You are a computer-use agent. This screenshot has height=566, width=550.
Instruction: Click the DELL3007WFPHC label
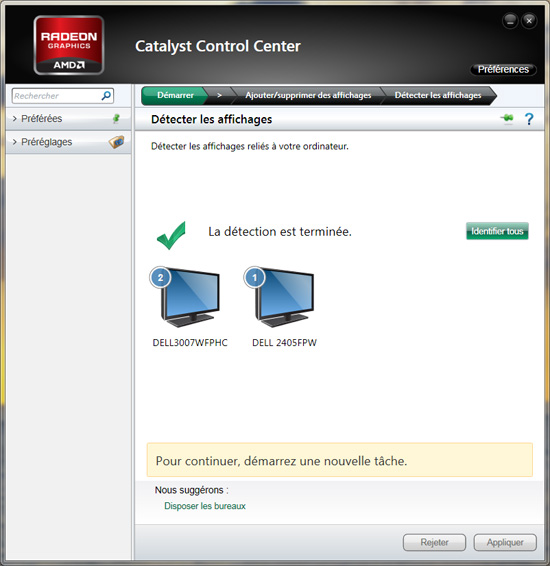pyautogui.click(x=190, y=343)
